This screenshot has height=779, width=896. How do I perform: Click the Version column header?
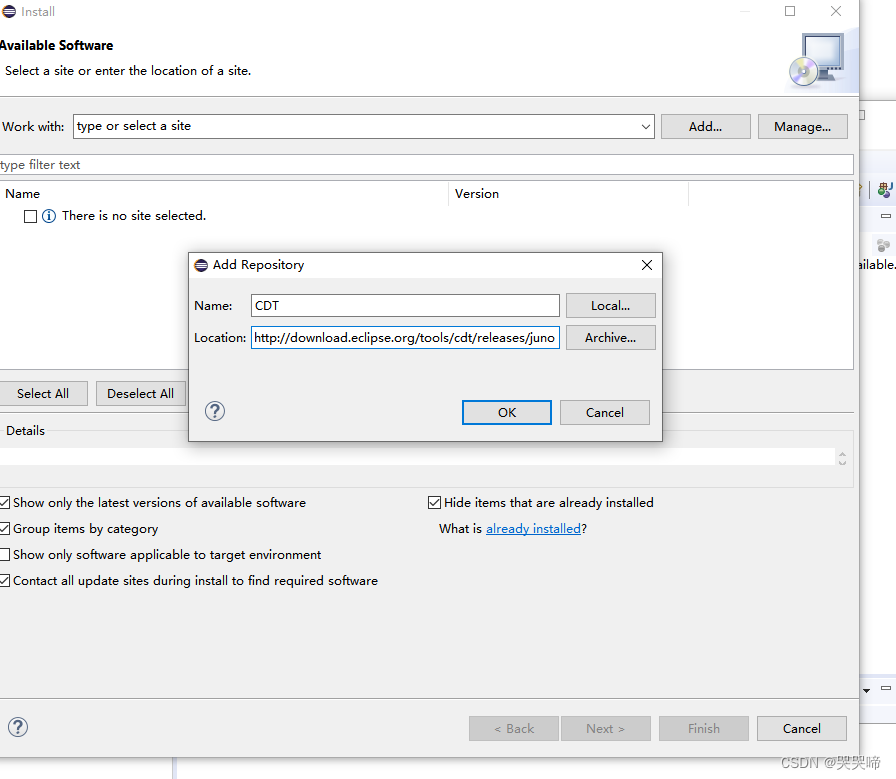click(x=569, y=194)
